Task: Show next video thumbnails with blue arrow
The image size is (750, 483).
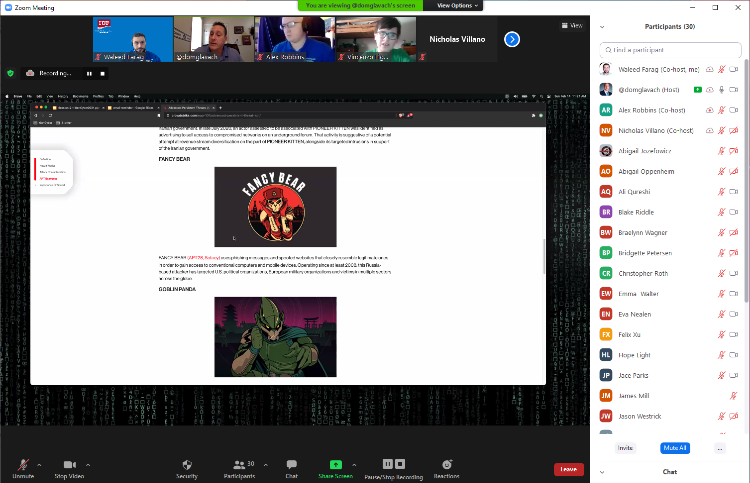Action: (x=512, y=39)
